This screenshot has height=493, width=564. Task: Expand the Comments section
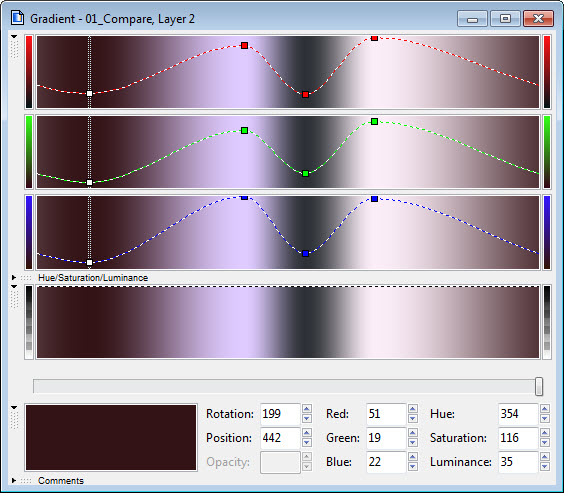click(x=14, y=480)
